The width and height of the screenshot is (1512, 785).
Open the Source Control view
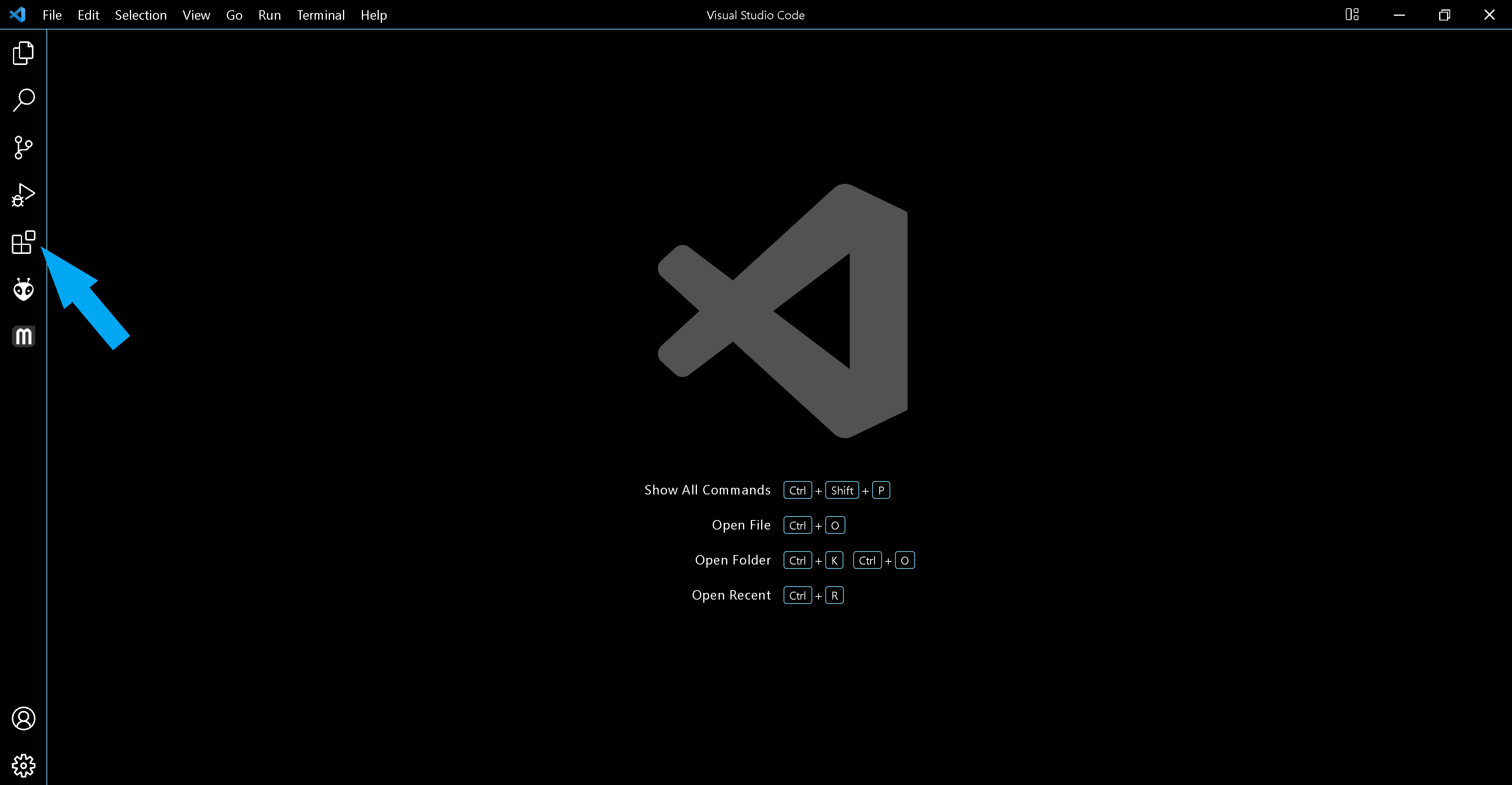pos(23,147)
